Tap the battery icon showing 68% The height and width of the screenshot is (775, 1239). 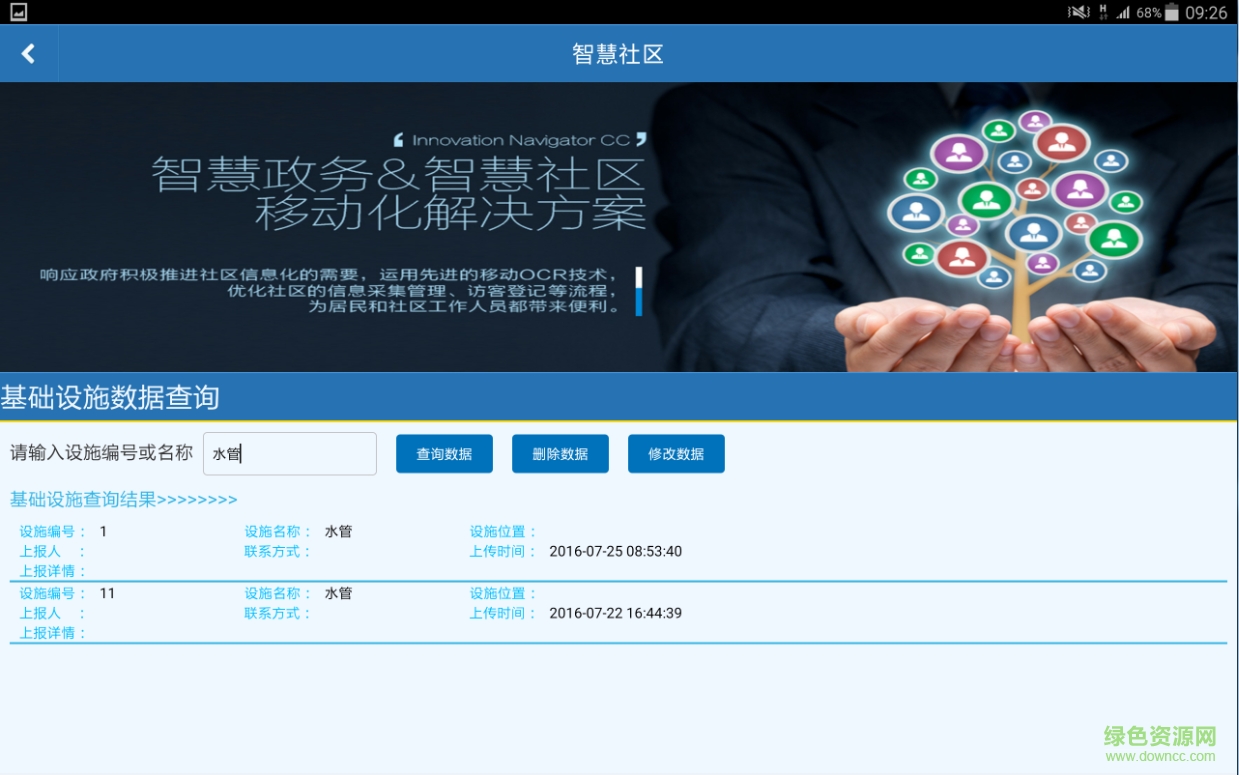[x=1171, y=13]
